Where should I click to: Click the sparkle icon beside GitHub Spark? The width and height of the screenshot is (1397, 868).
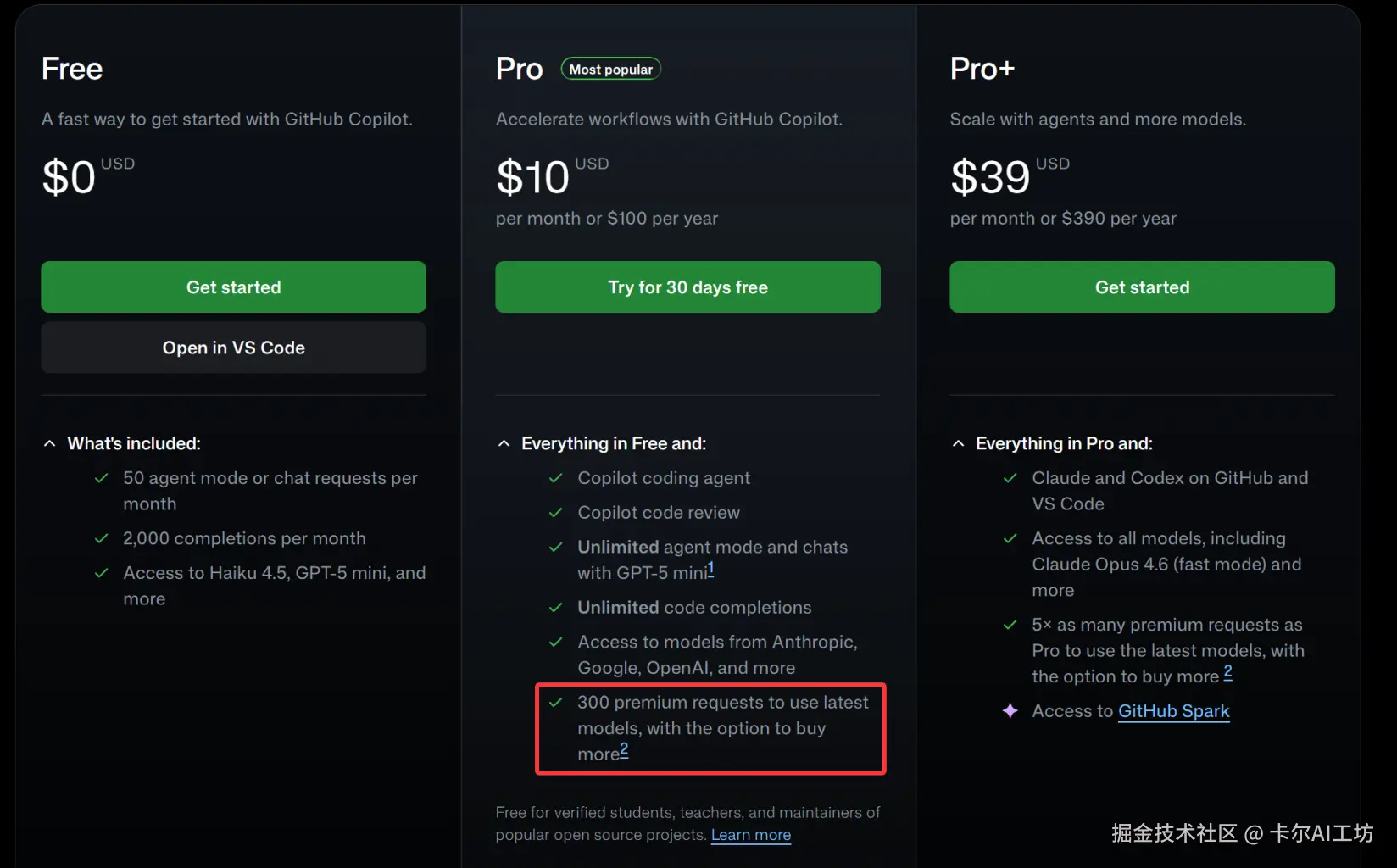point(1010,711)
